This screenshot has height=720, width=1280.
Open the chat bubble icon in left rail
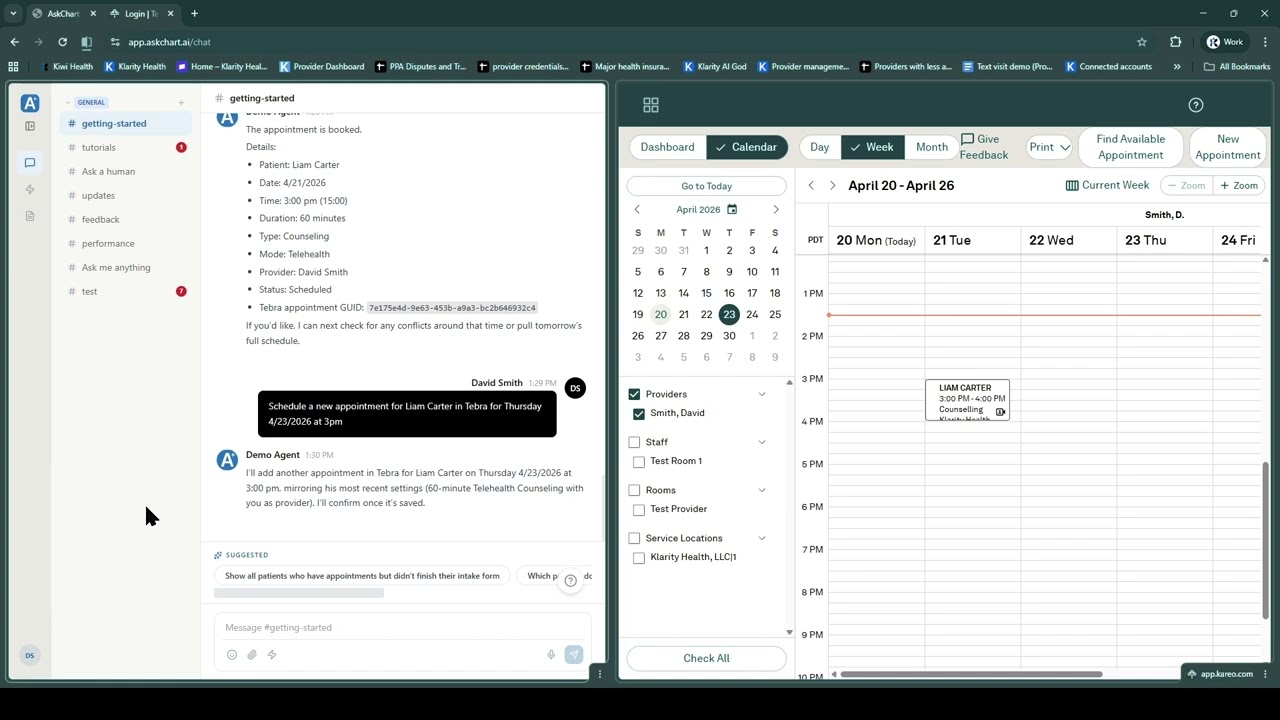(x=30, y=163)
